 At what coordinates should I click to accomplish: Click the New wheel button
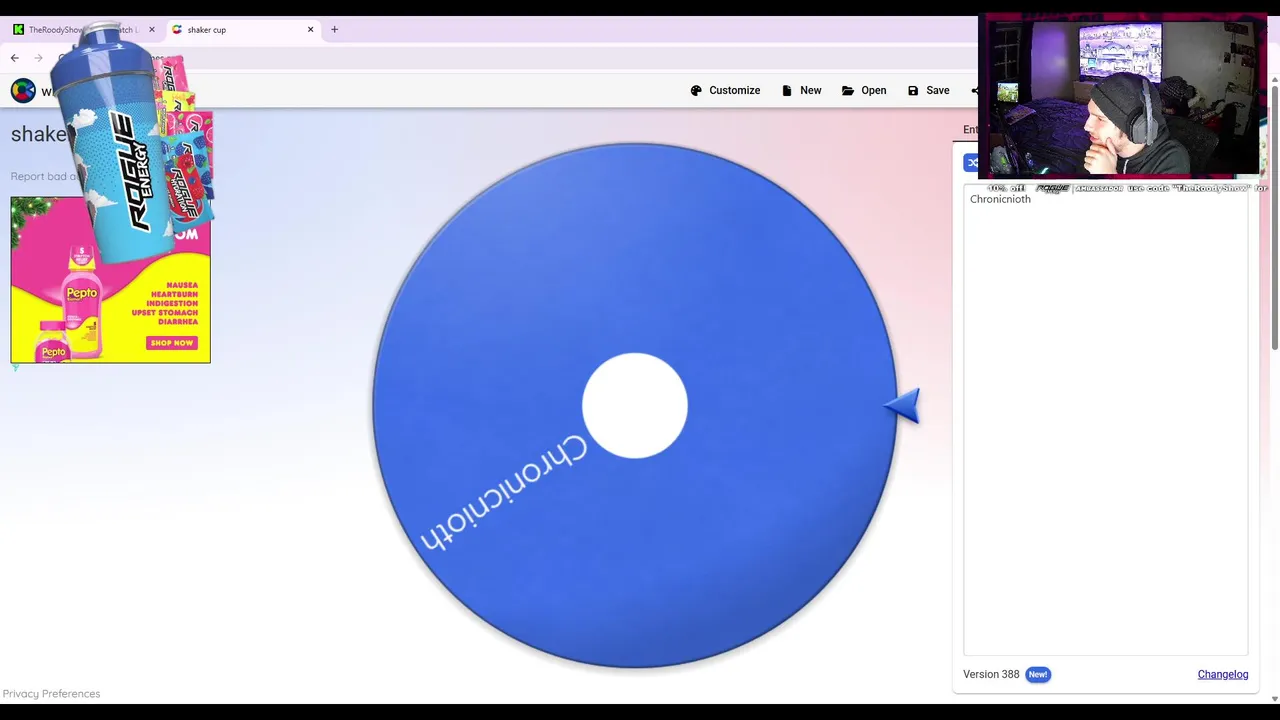point(801,90)
